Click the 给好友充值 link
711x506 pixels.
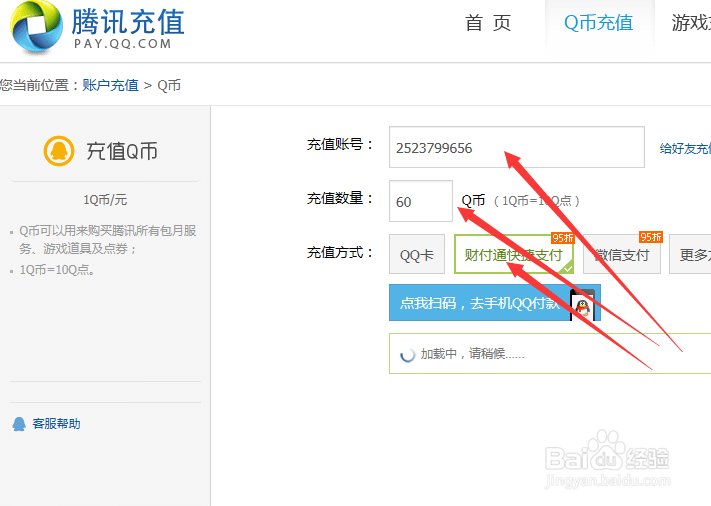click(x=685, y=149)
